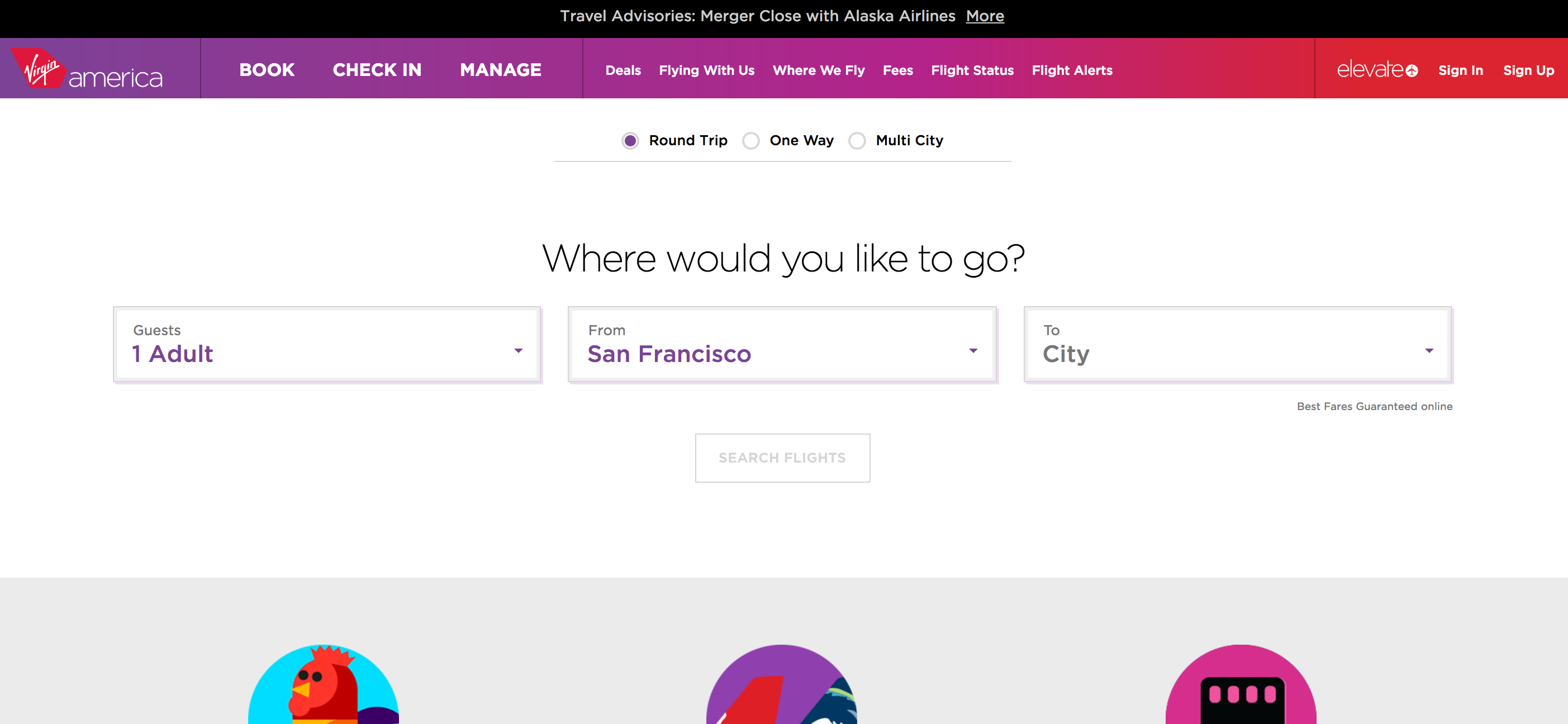This screenshot has width=1568, height=724.
Task: Click the To City input field
Action: tap(1237, 344)
